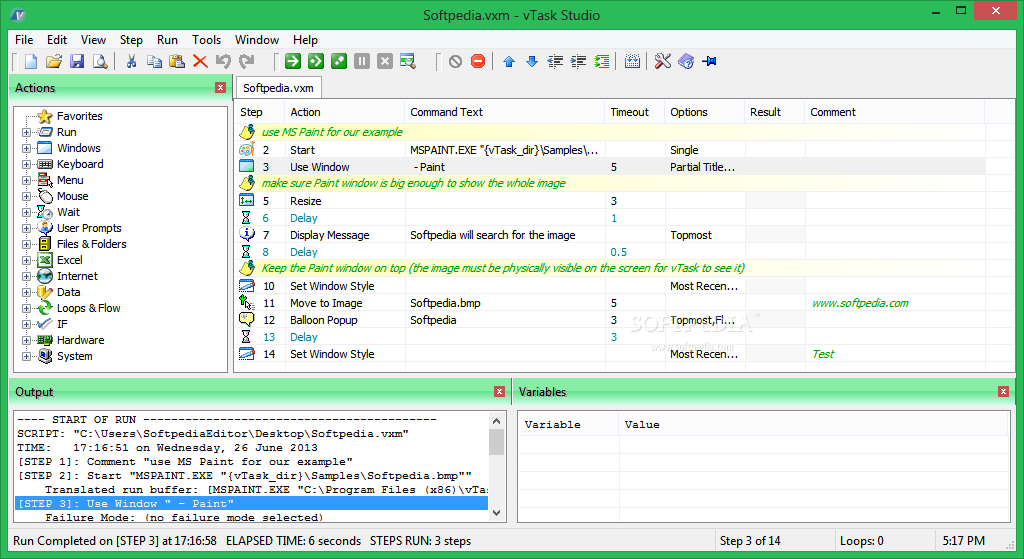Create a new script file

click(31, 61)
